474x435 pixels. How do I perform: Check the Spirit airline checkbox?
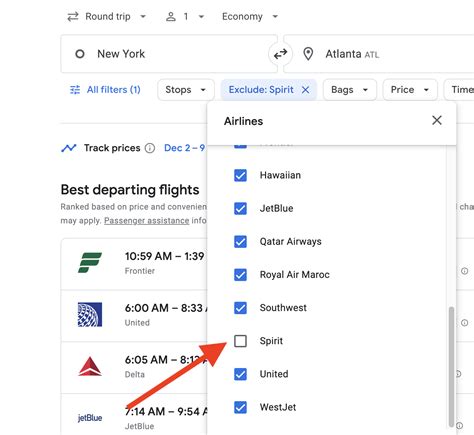tap(240, 341)
